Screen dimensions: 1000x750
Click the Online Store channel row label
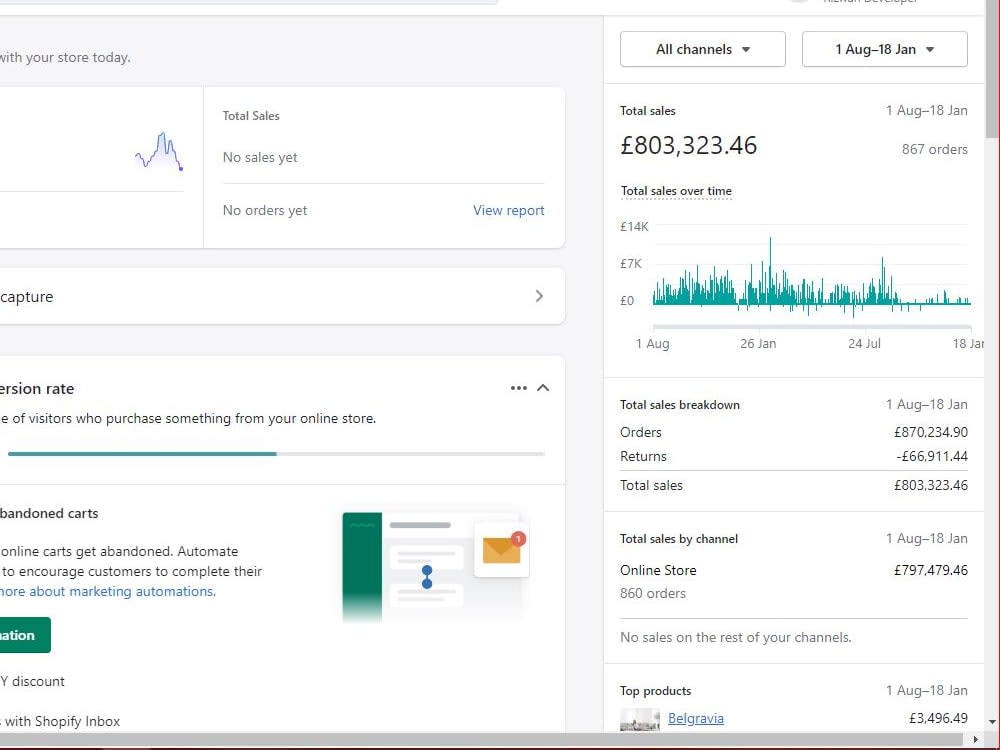[x=658, y=570]
